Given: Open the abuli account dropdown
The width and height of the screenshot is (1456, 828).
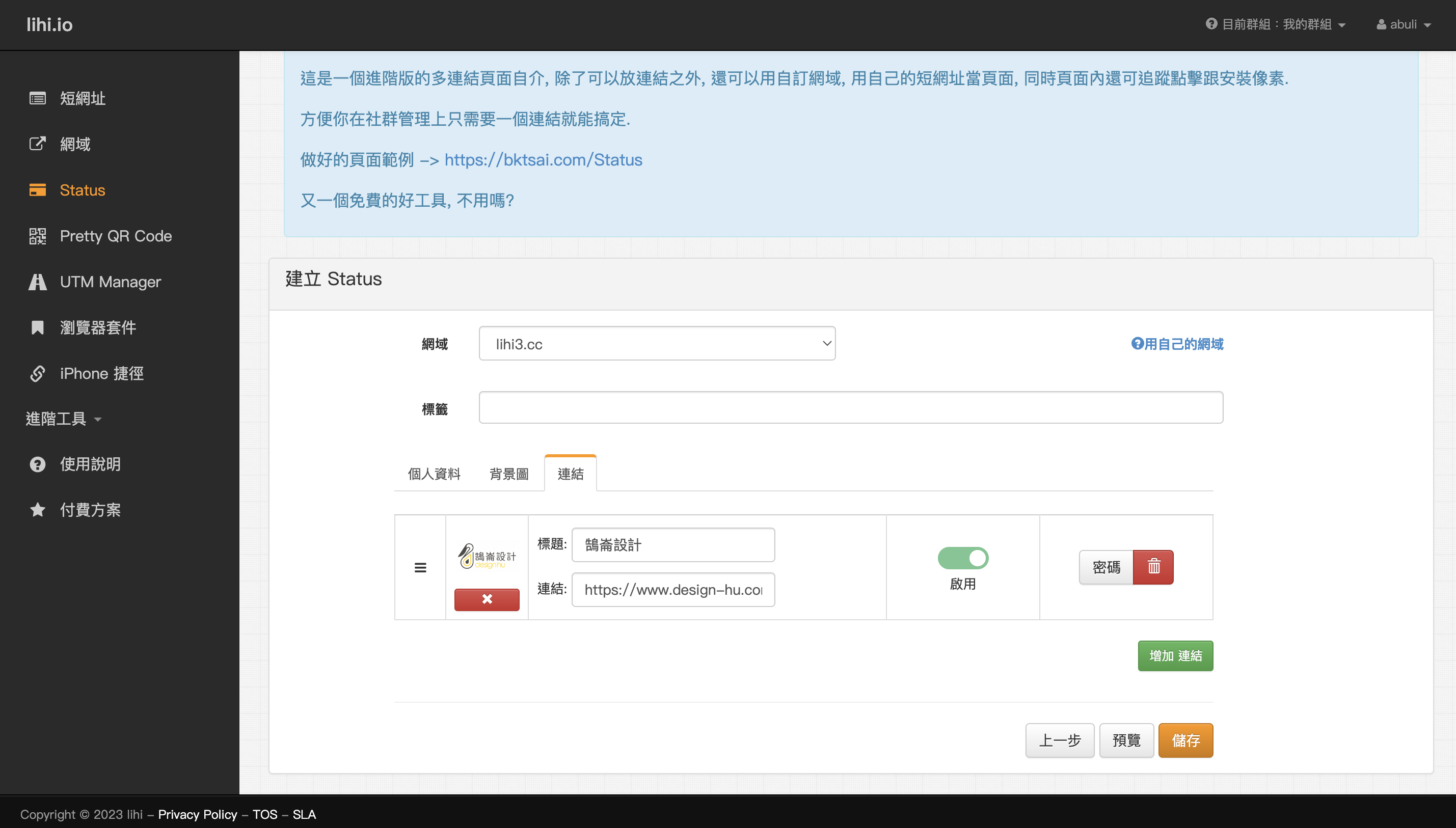Looking at the screenshot, I should coord(1404,24).
